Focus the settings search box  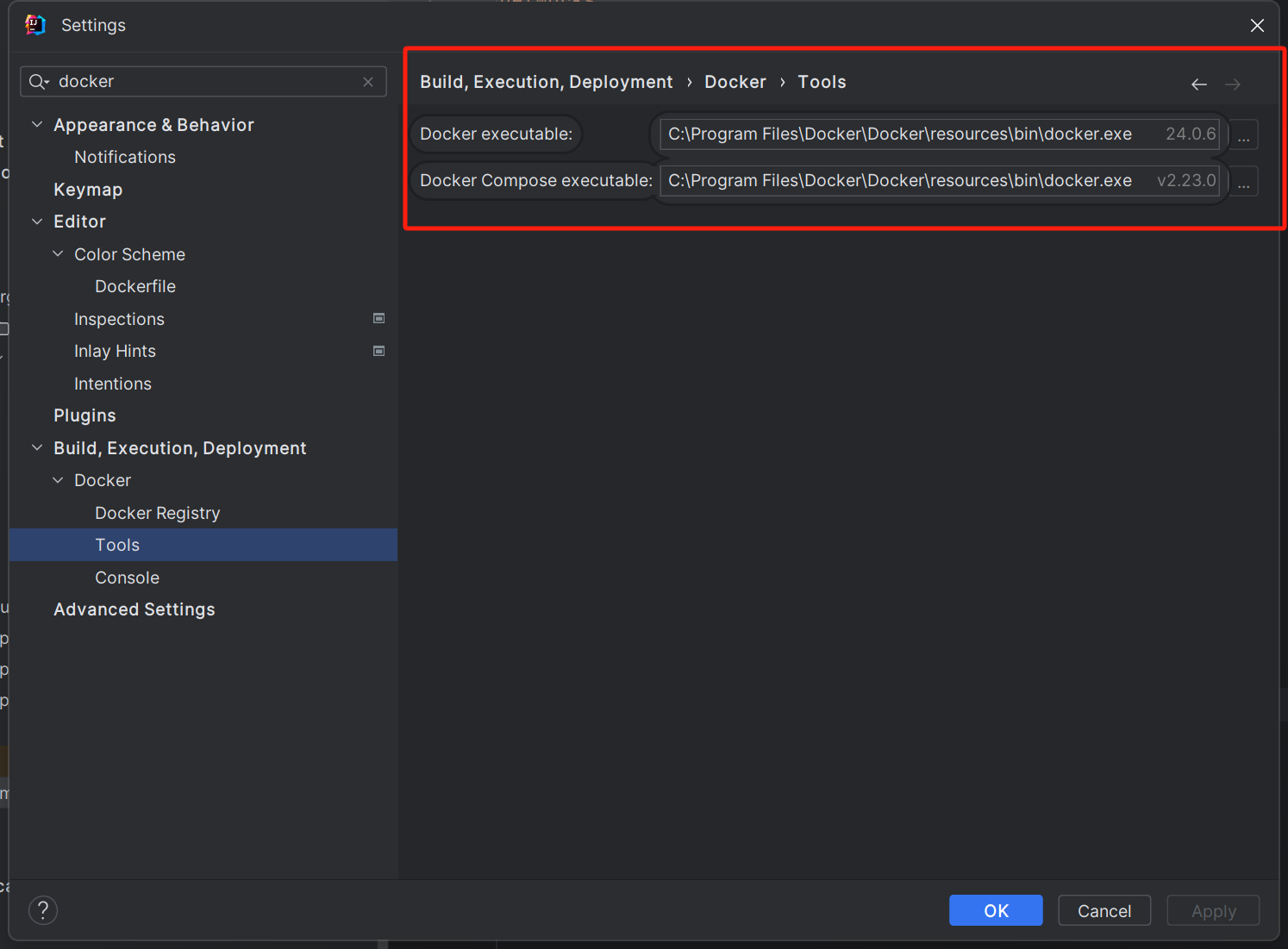(203, 82)
